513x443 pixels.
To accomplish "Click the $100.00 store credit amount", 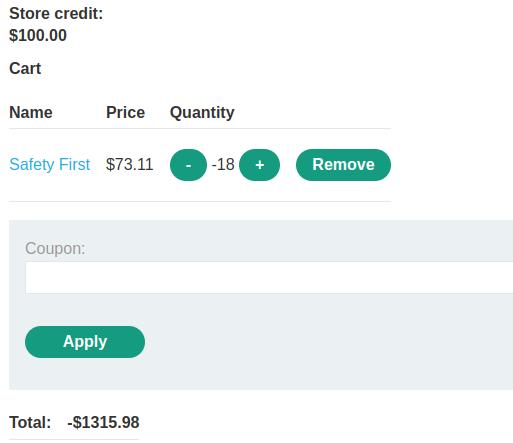I will point(38,35).
